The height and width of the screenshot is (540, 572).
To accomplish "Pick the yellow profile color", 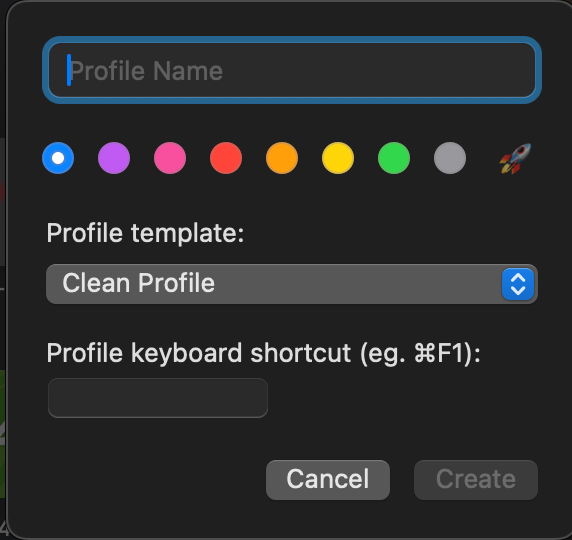I will click(x=338, y=158).
